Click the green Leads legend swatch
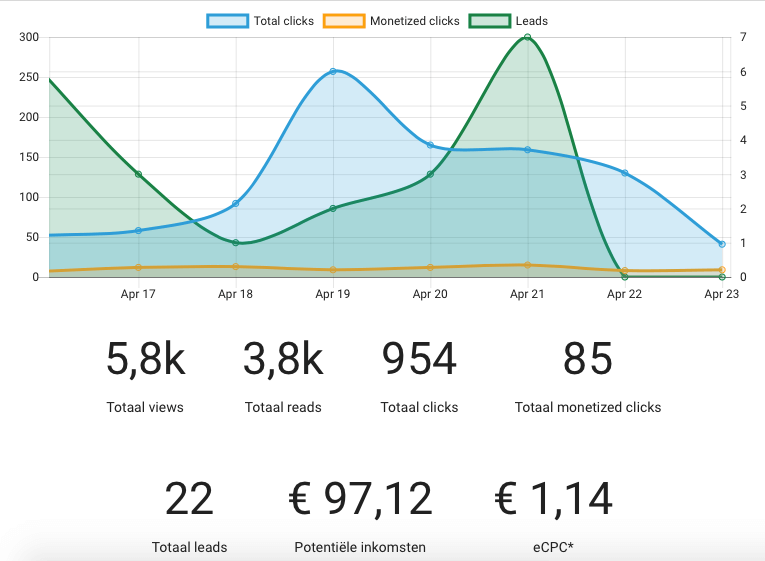The width and height of the screenshot is (765, 561). (489, 21)
